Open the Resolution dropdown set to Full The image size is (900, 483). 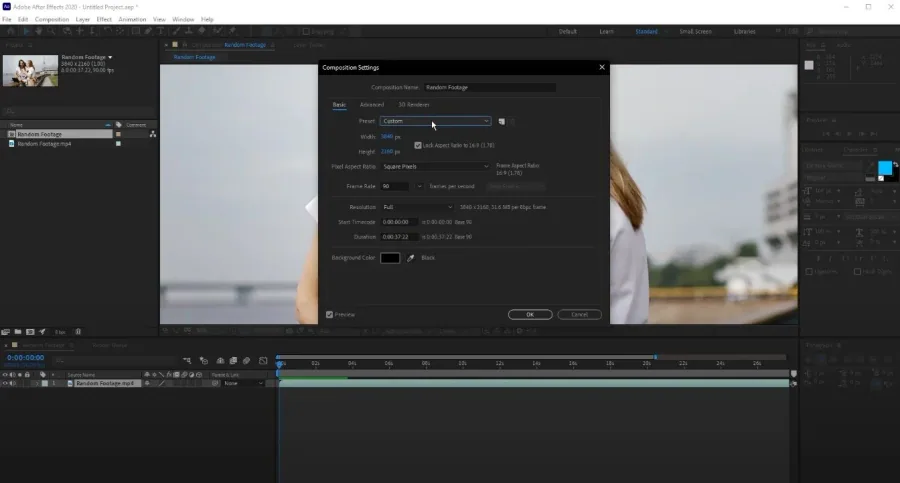point(417,207)
